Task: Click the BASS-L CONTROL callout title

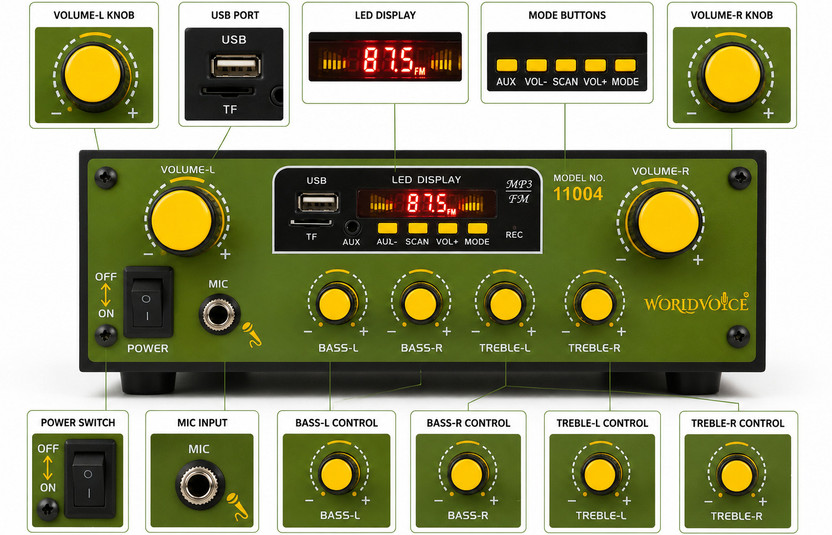Action: 336,423
